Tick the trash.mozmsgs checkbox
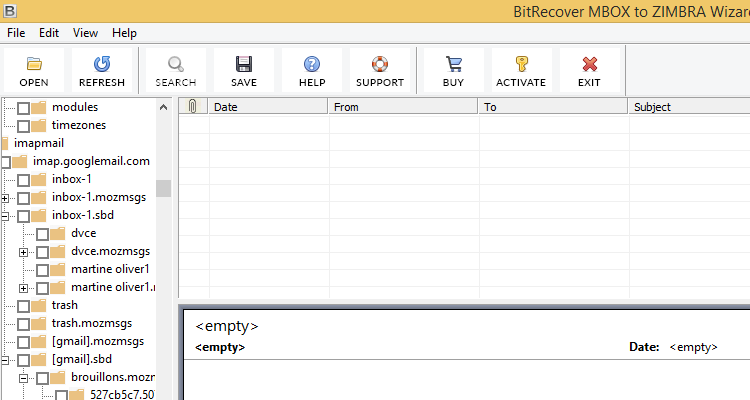This screenshot has height=400, width=750. (23, 324)
